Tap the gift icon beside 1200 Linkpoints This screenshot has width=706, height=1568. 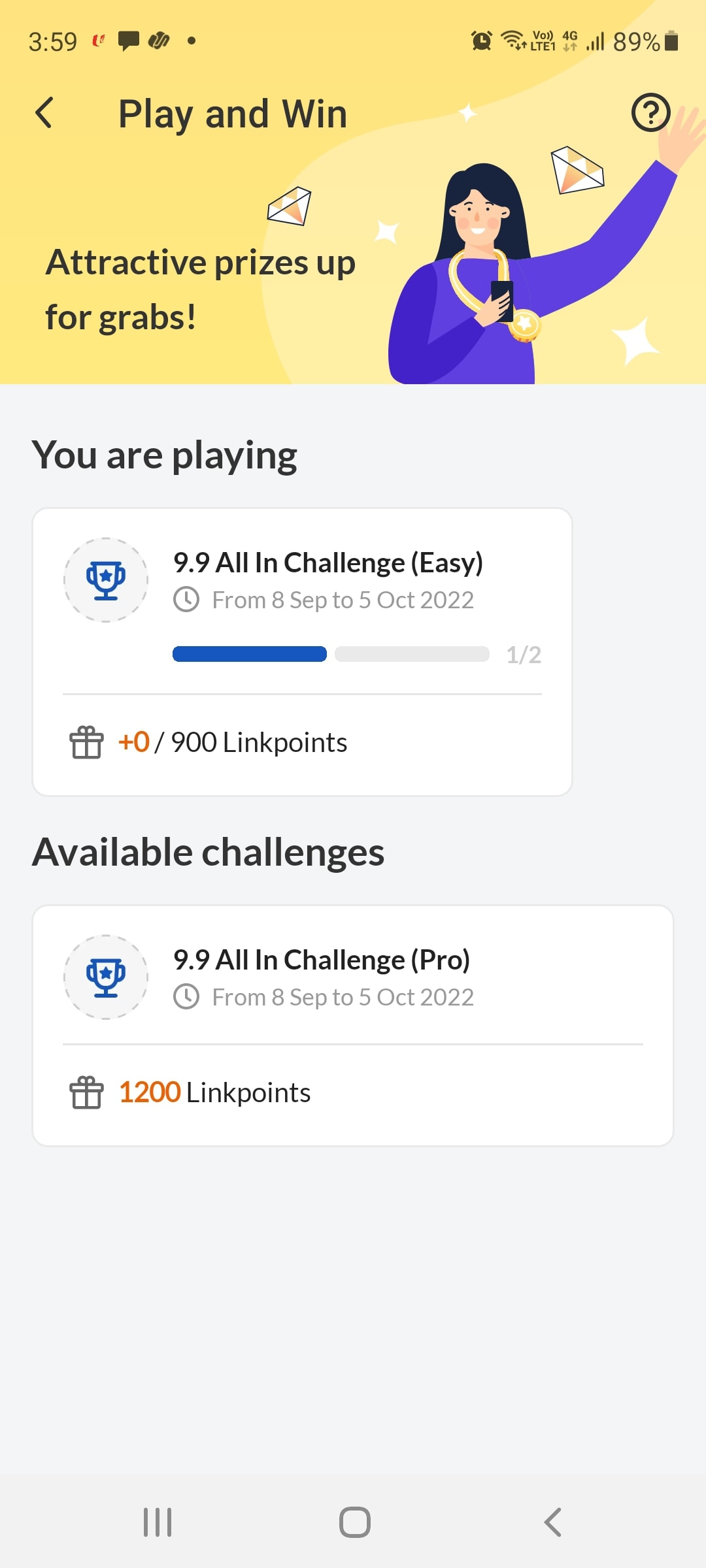[86, 1092]
